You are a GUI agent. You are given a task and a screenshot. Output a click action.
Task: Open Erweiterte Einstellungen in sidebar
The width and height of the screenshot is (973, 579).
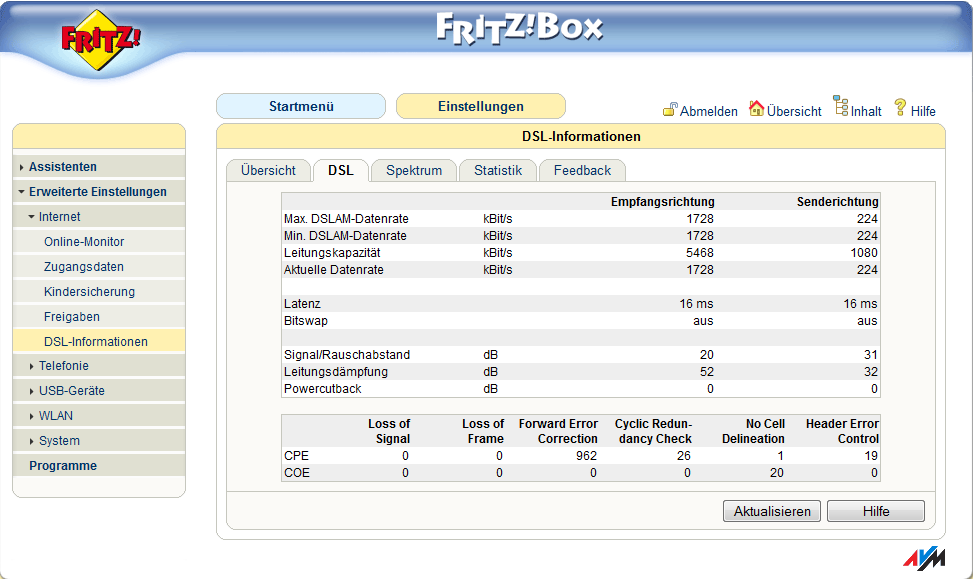[98, 192]
